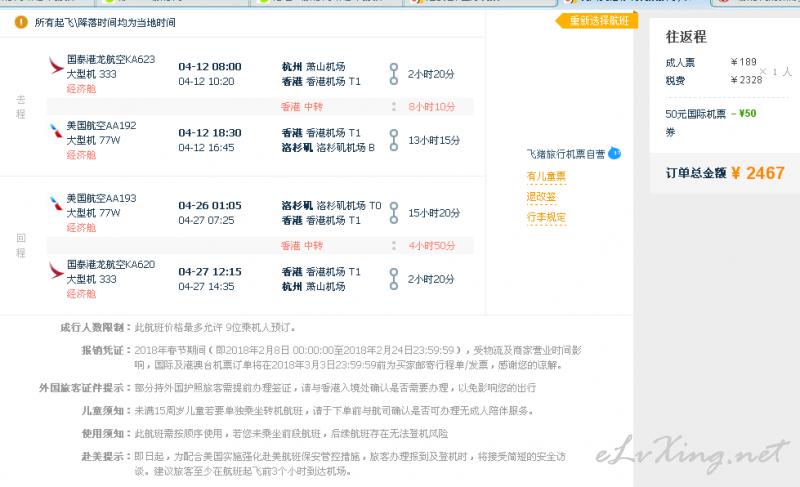Click the 重新选择航班 button
Screen dimensions: 800x487
597,21
